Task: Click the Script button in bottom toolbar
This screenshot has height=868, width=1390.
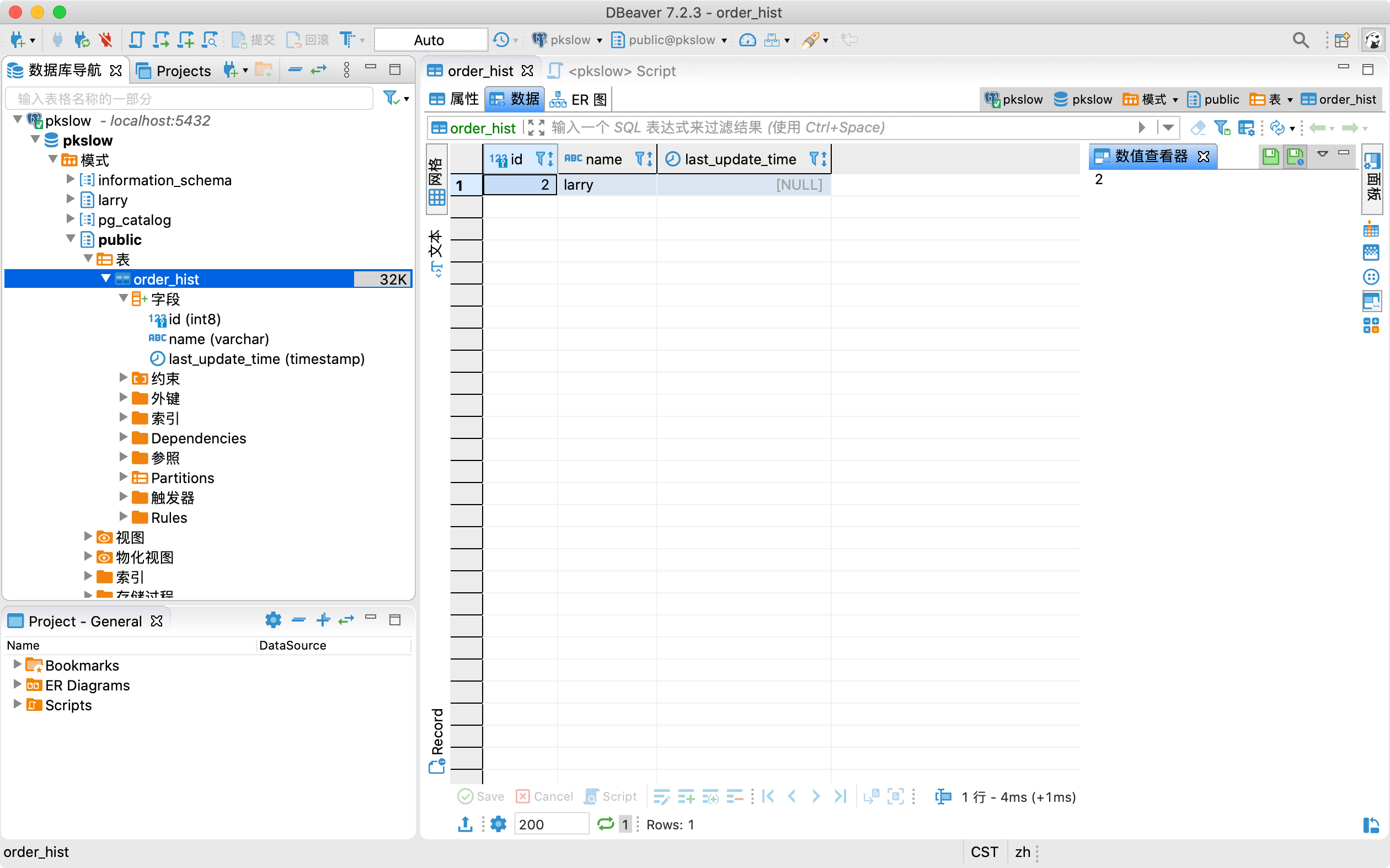Action: pyautogui.click(x=610, y=796)
